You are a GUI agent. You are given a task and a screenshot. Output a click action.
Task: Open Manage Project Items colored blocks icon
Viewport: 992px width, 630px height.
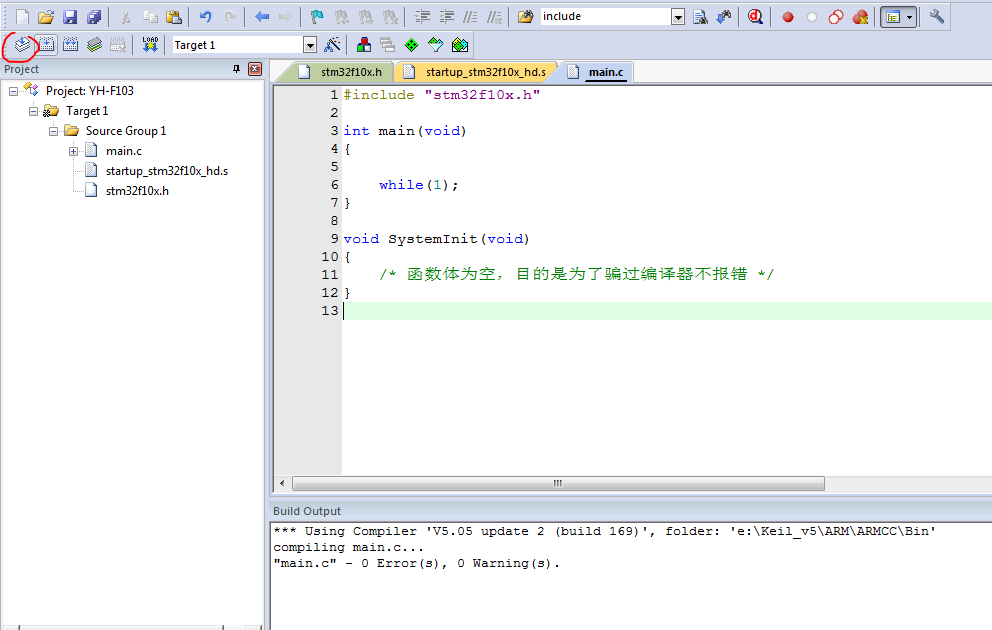tap(363, 45)
